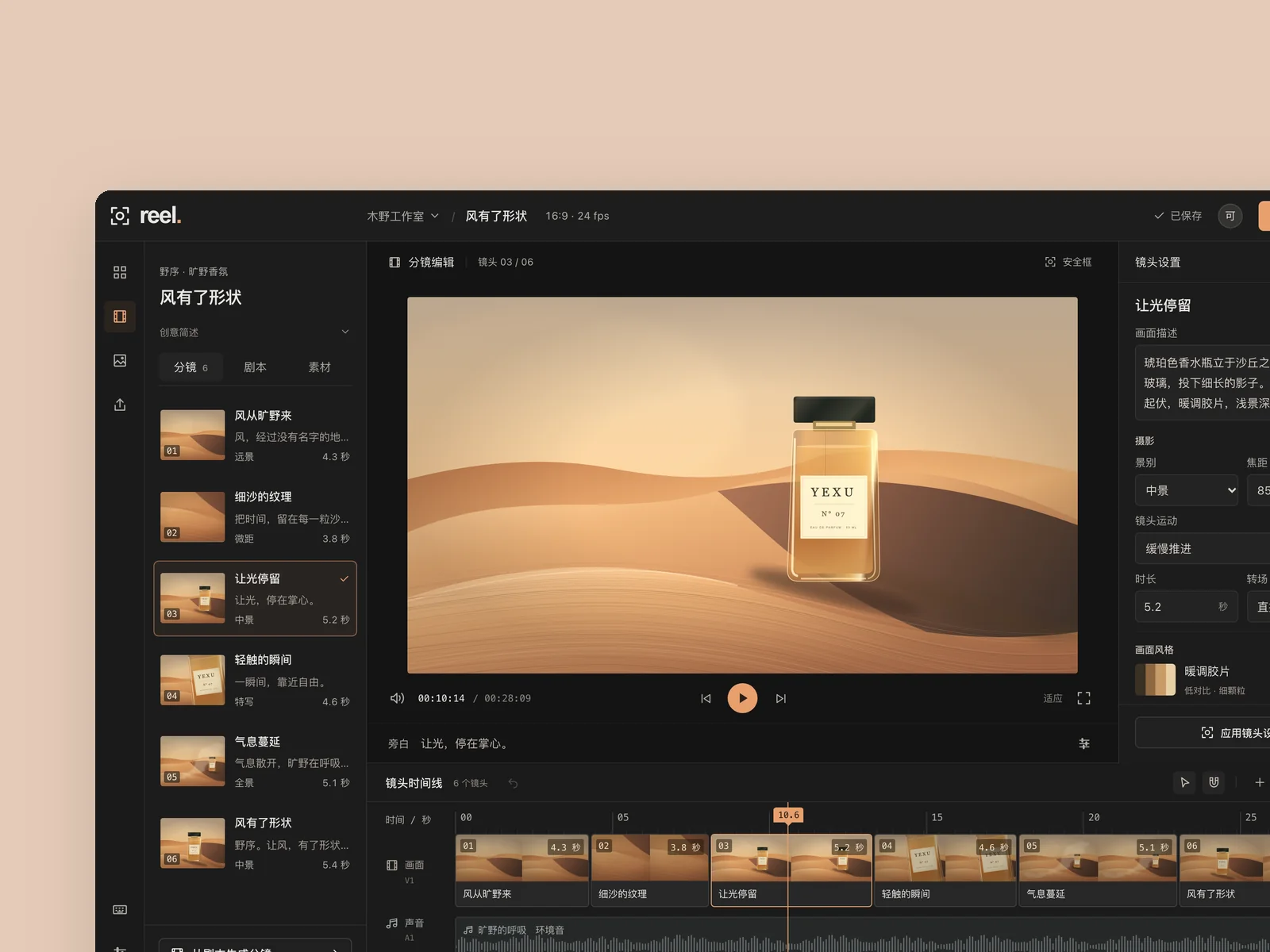This screenshot has width=1270, height=952.
Task: Switch to the 剧本 tab
Action: (255, 367)
